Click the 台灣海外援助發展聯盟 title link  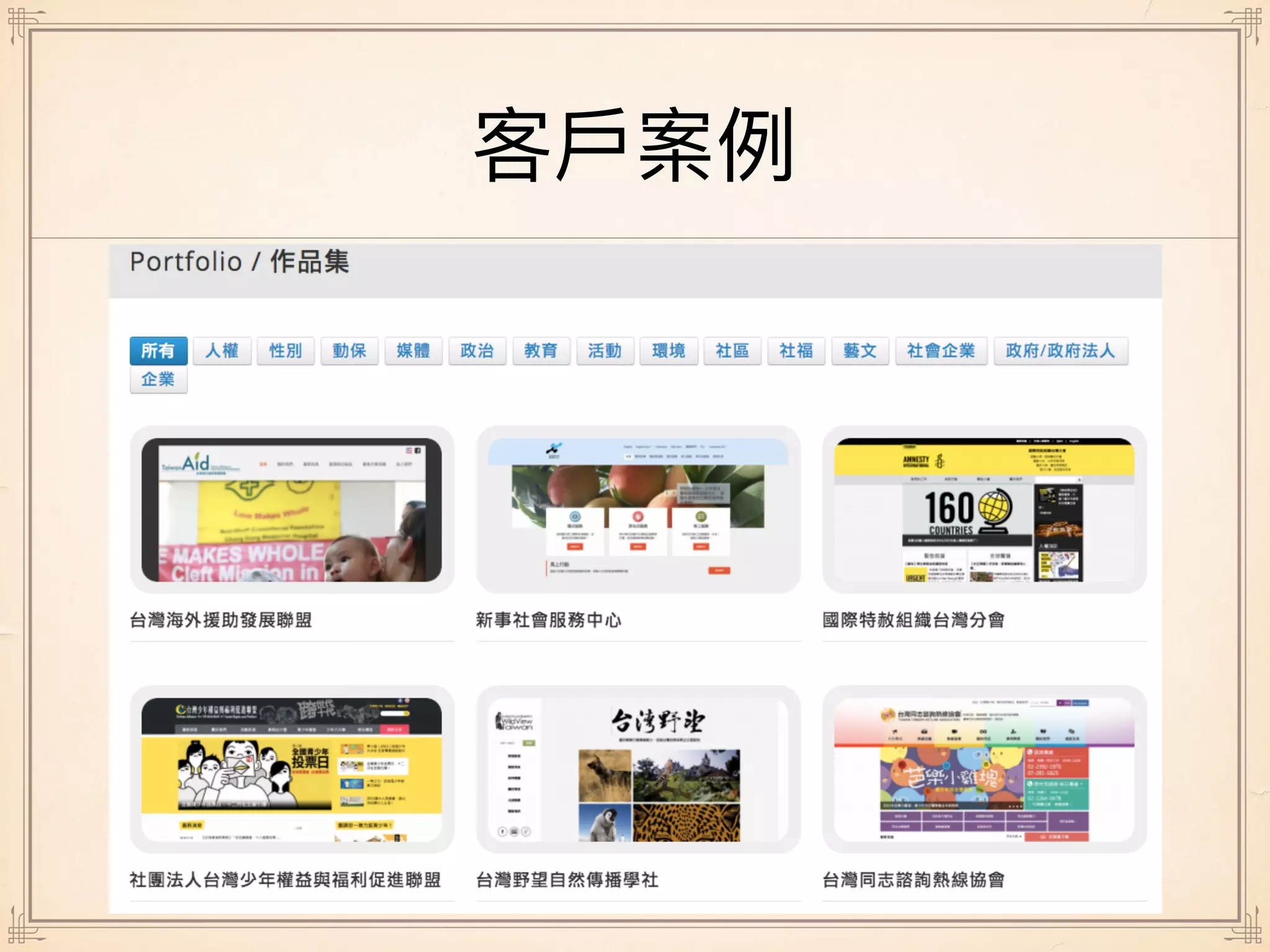tap(221, 620)
